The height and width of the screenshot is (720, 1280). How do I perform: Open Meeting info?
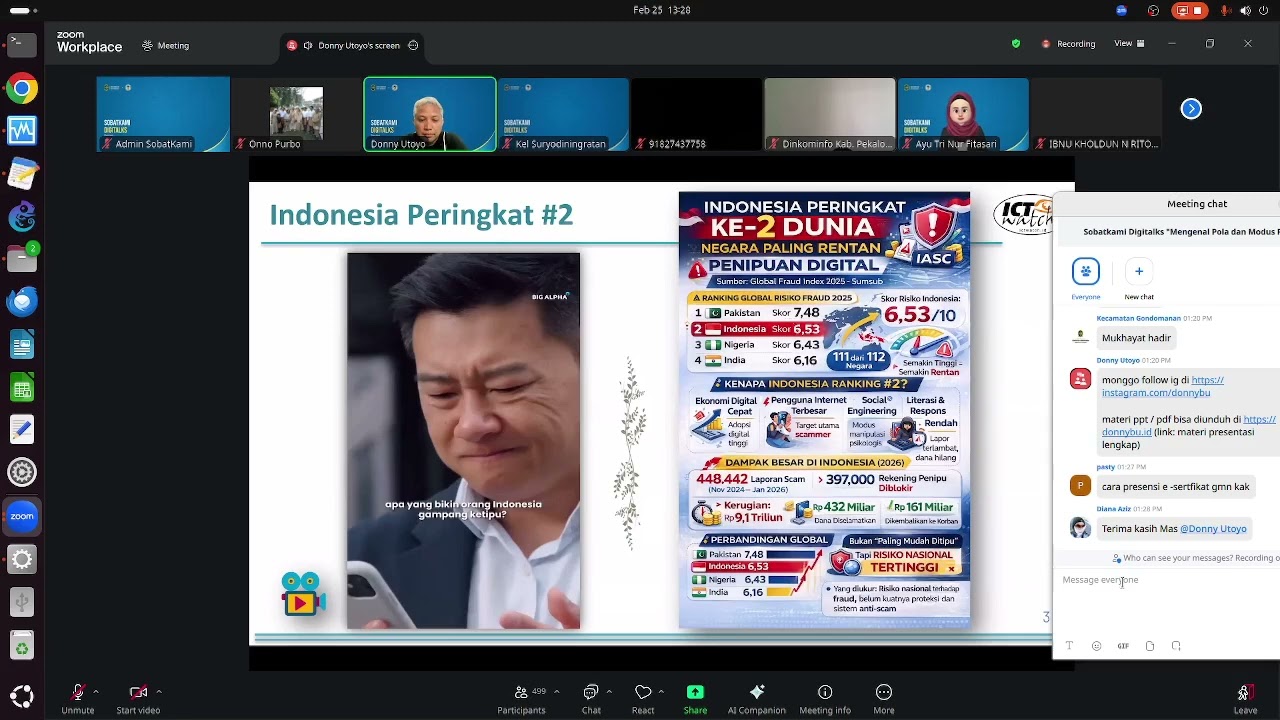pos(825,697)
